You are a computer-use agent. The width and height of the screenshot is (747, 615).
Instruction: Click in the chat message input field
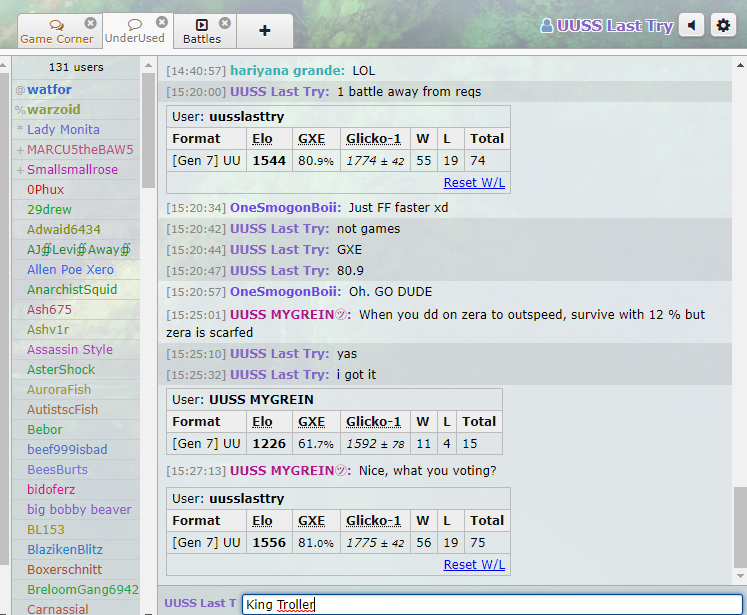point(490,604)
